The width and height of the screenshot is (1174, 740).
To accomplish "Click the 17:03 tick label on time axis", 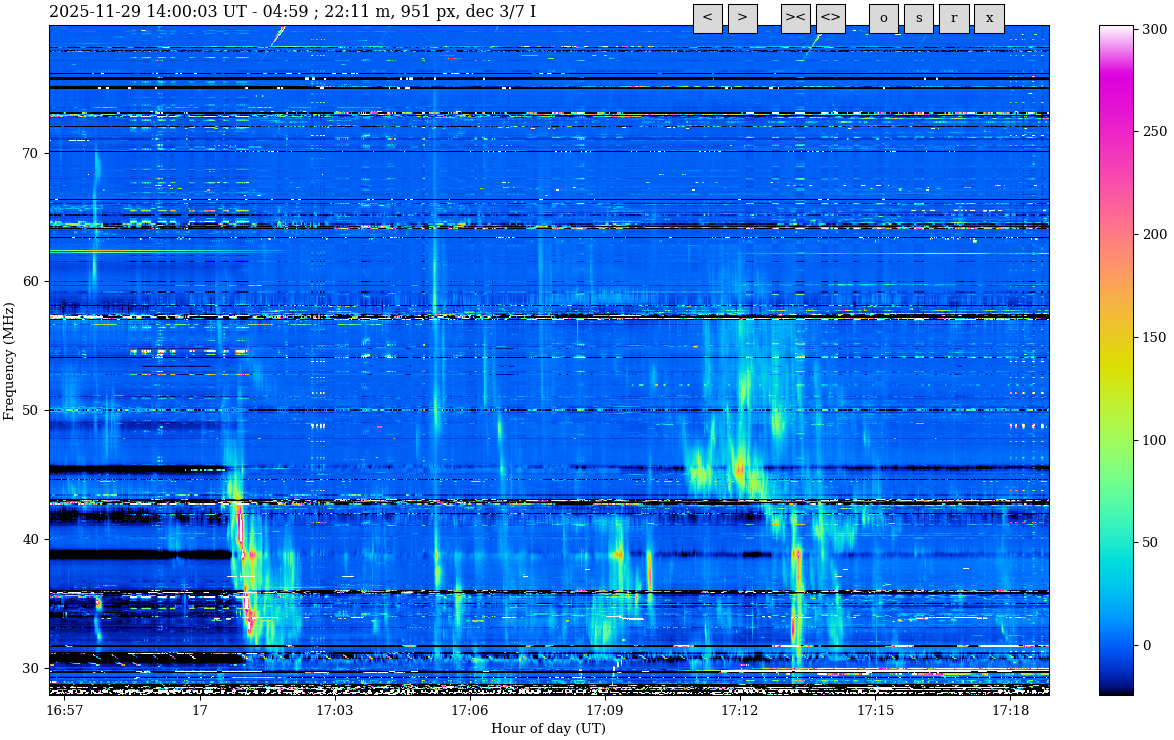I will pyautogui.click(x=335, y=710).
